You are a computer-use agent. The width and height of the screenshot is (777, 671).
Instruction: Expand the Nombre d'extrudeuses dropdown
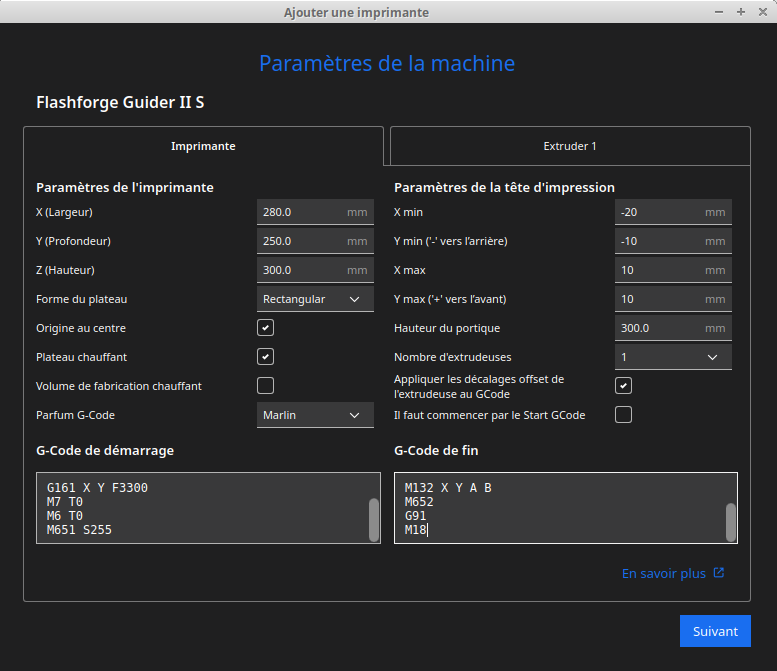click(673, 357)
